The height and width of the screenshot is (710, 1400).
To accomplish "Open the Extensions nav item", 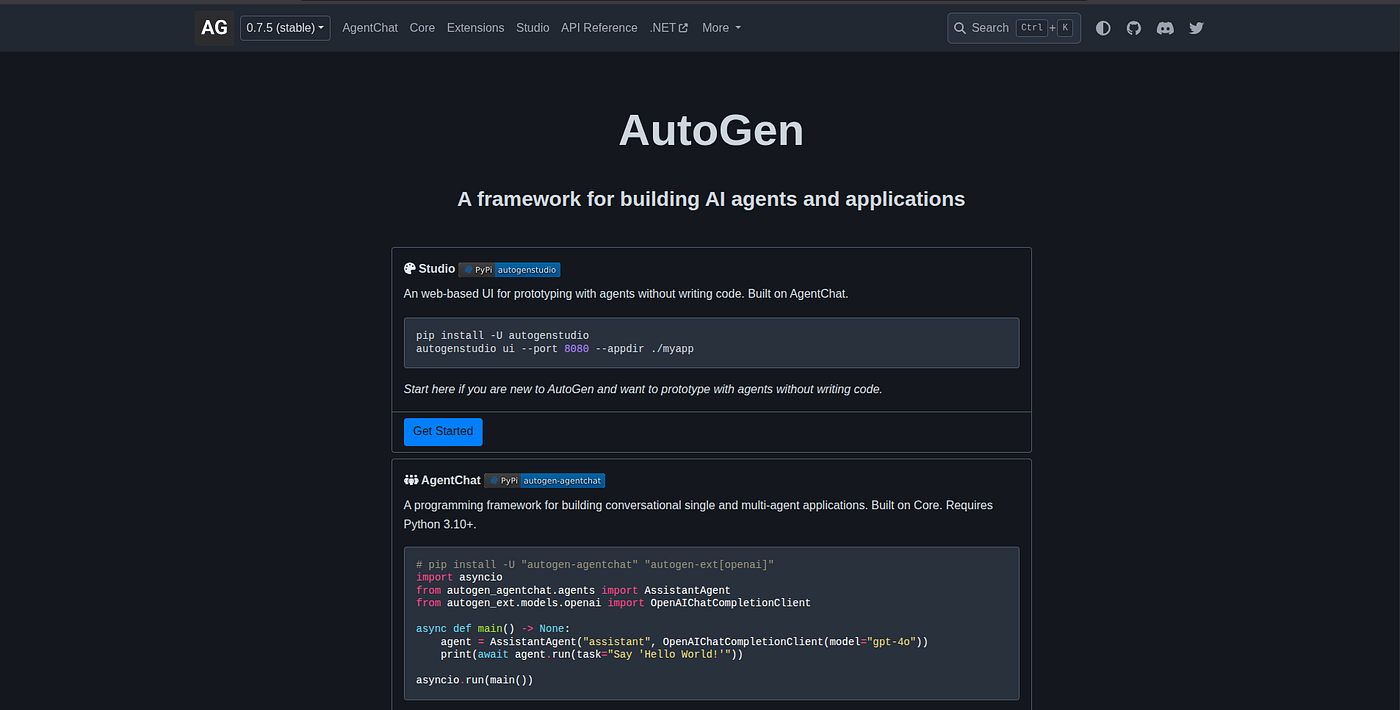I will click(476, 28).
